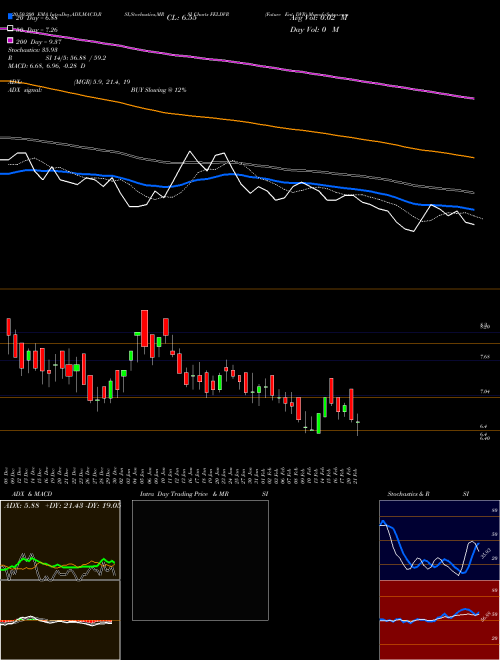The image size is (500, 660).
Task: Click the 'ADX signal:' label
Action: tap(25, 90)
